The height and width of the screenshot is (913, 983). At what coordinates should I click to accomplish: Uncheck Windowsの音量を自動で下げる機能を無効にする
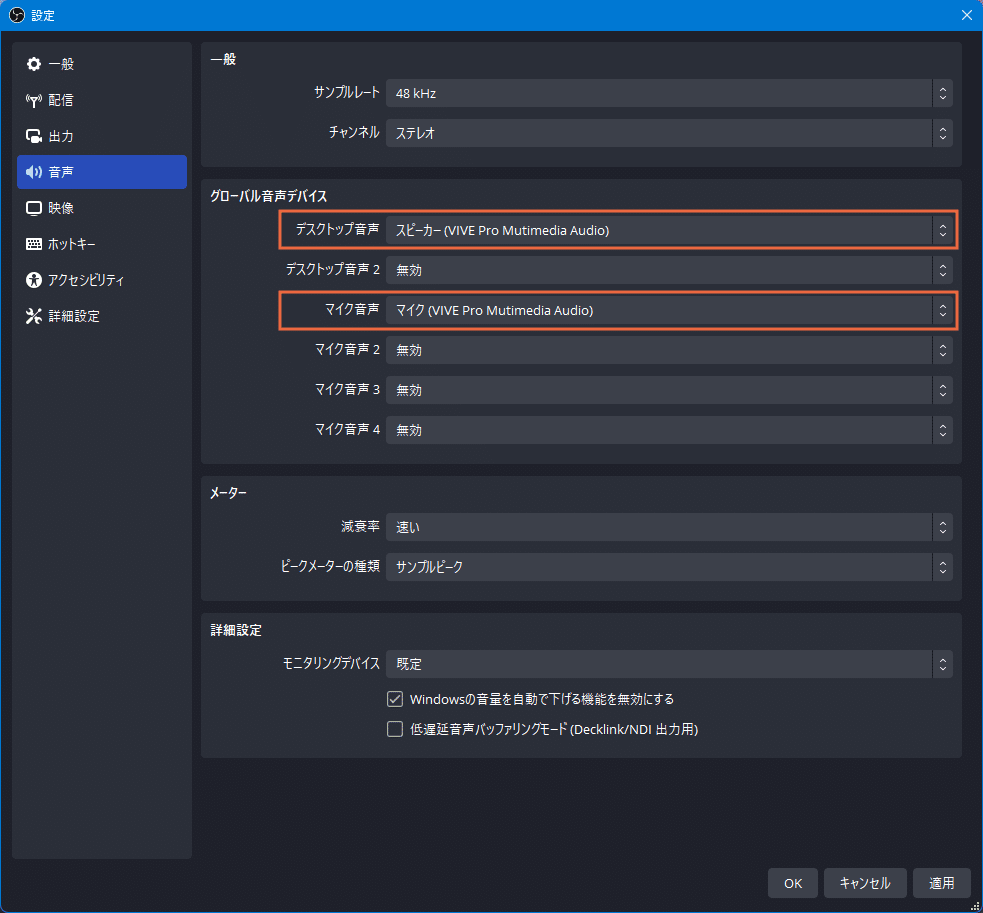coord(394,699)
